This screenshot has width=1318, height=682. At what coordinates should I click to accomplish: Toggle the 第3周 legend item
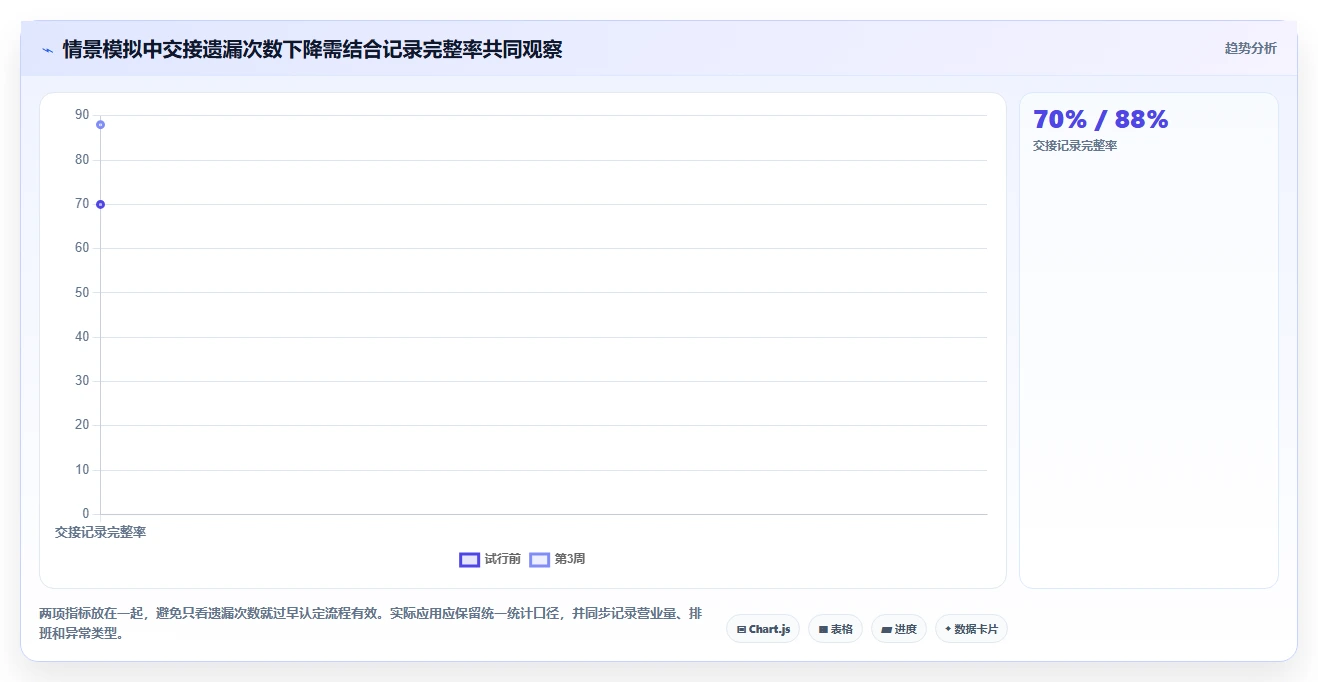[x=557, y=559]
